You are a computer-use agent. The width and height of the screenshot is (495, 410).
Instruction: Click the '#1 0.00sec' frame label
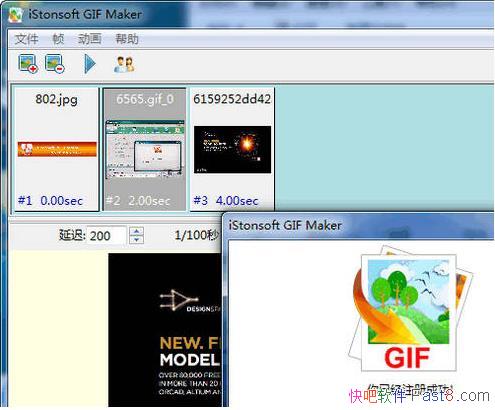pyautogui.click(x=50, y=201)
